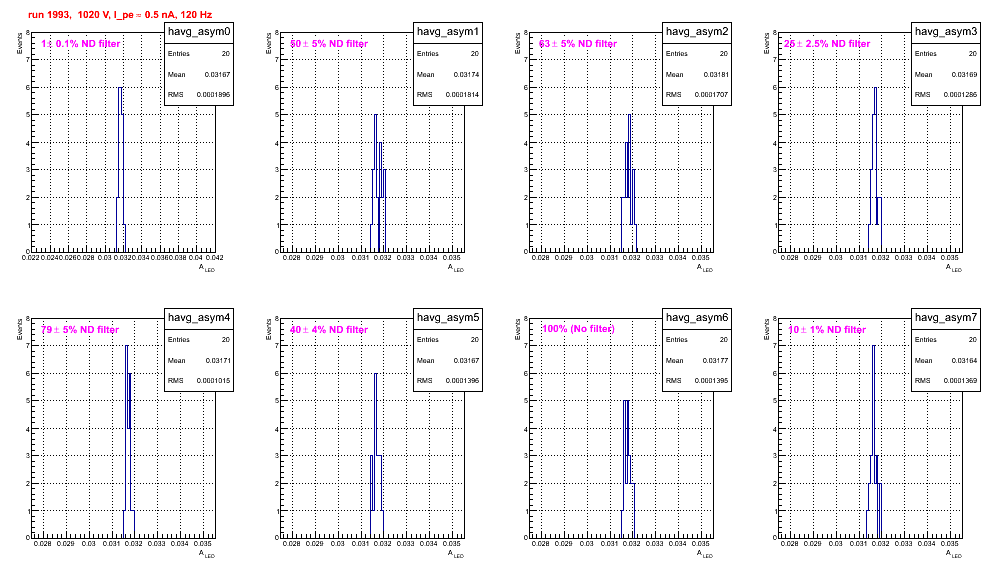Click the '63± 5% ND filter' label
The height and width of the screenshot is (572, 996).
pos(578,44)
